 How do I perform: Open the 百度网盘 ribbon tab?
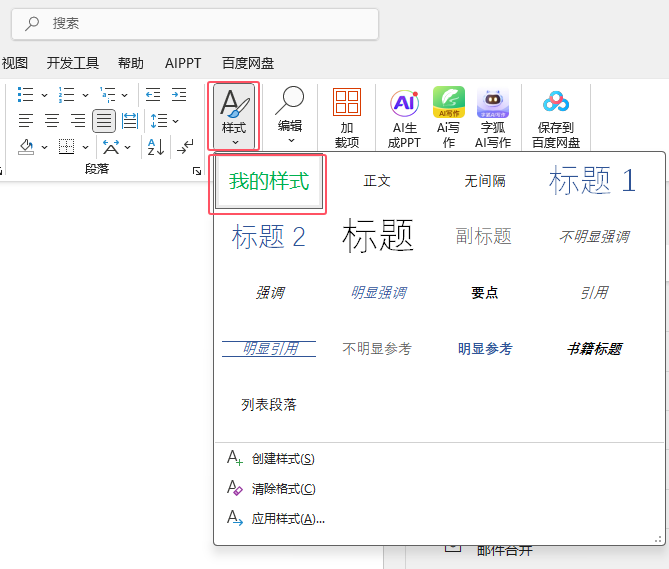[248, 63]
